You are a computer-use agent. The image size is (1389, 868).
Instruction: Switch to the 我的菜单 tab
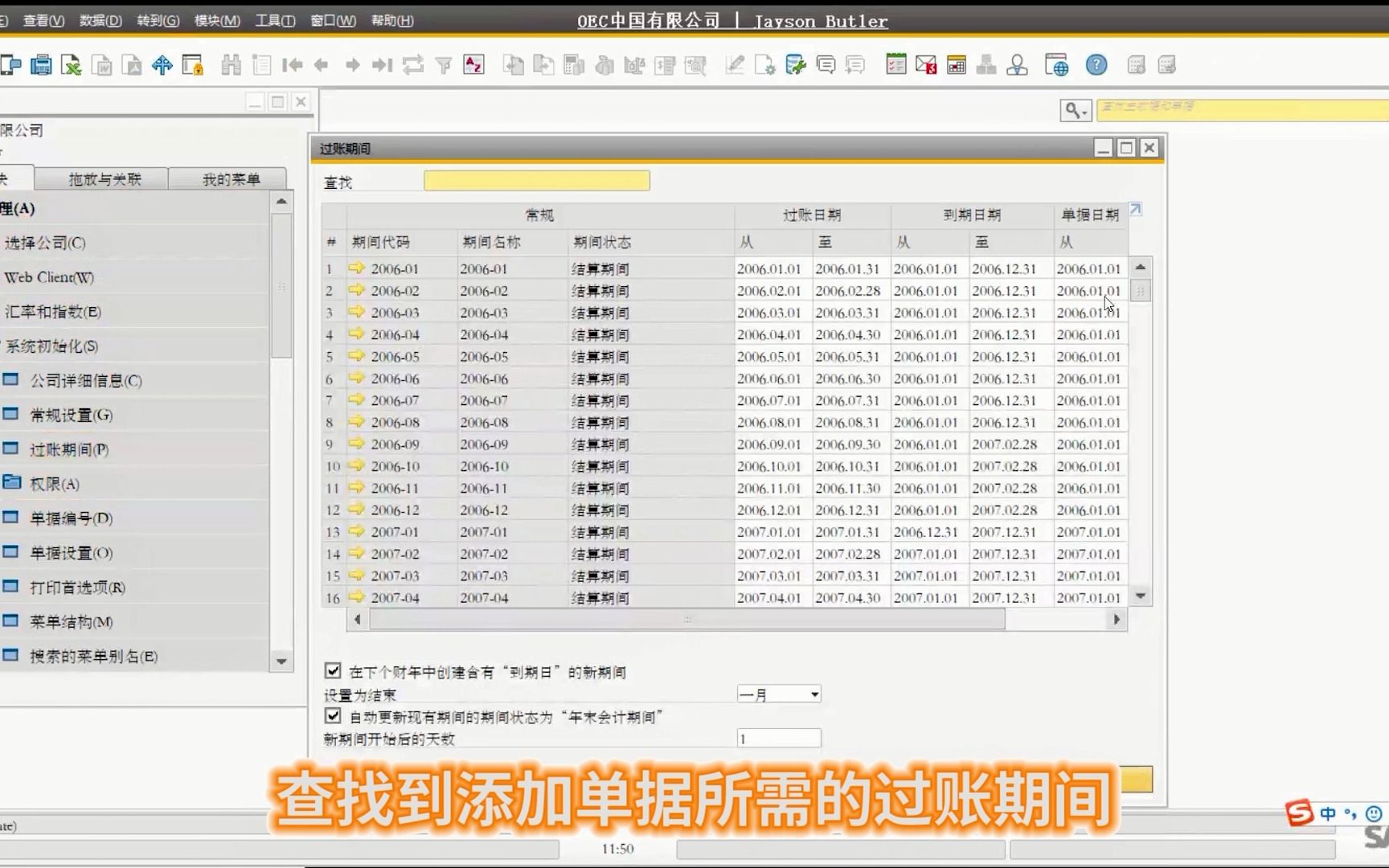pyautogui.click(x=231, y=178)
